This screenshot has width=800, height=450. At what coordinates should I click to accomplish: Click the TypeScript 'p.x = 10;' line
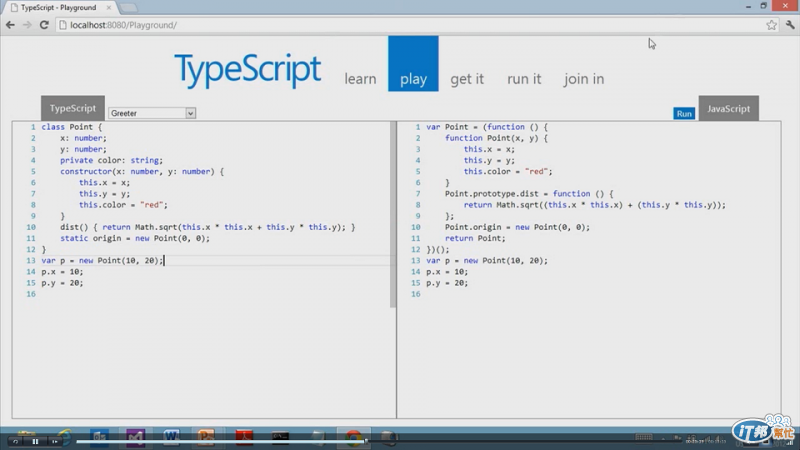[x=62, y=272]
